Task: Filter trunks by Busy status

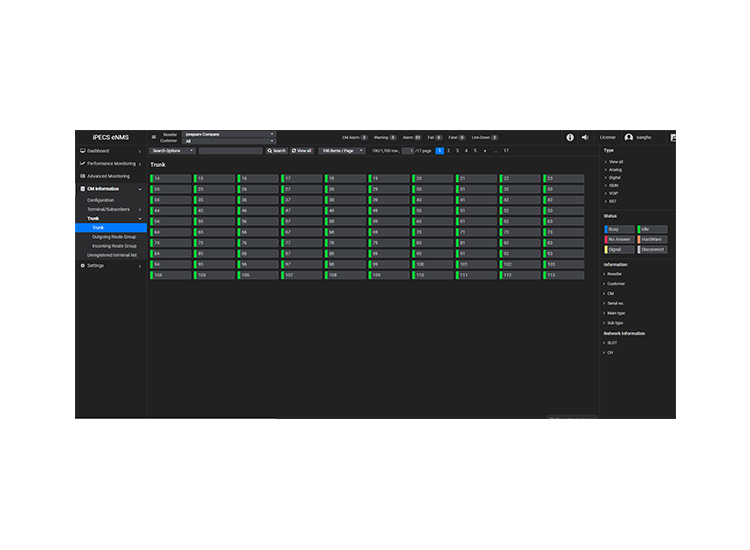Action: point(619,229)
